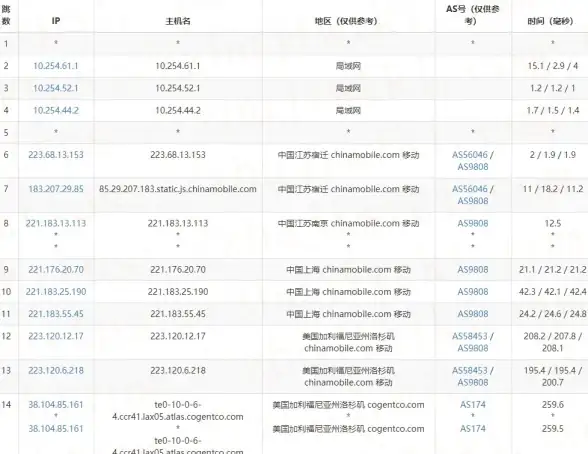
Task: Click AS9808 link in hop 12 row
Action: (x=472, y=348)
